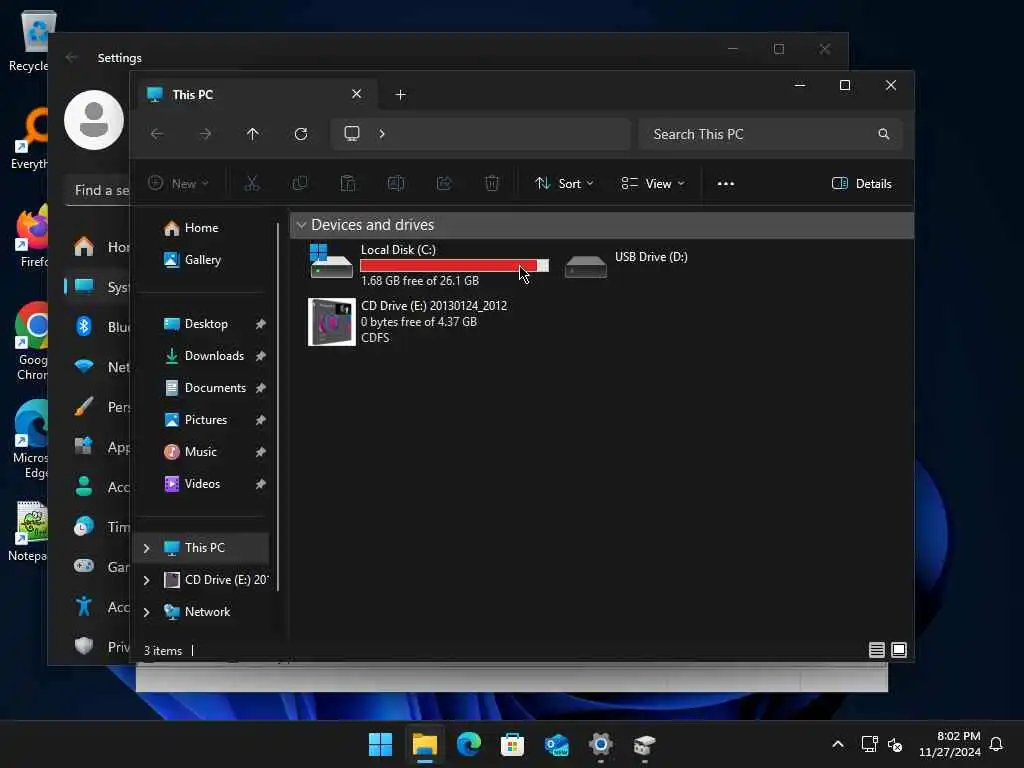Open Music quick access folder
1024x768 pixels.
[x=200, y=452]
